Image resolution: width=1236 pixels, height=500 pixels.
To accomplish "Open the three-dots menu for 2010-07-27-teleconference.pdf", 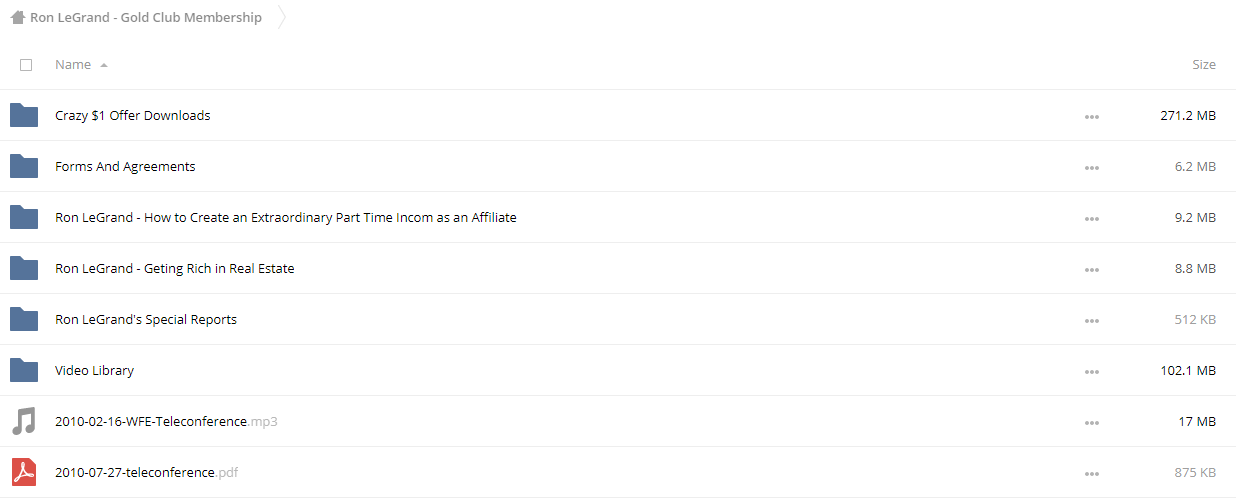I will pyautogui.click(x=1091, y=474).
